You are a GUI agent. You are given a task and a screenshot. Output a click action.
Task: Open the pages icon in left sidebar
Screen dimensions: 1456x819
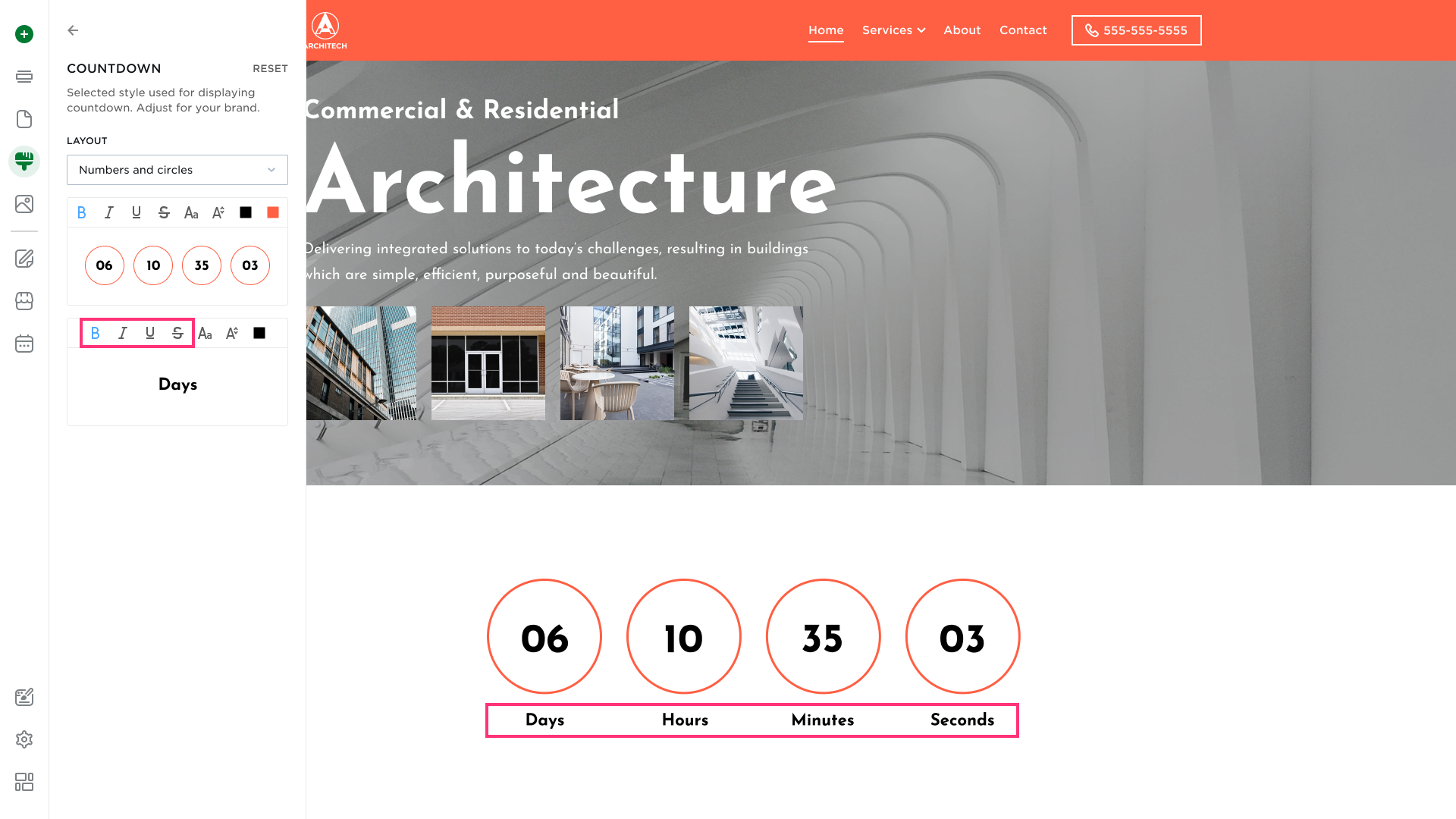pyautogui.click(x=24, y=119)
